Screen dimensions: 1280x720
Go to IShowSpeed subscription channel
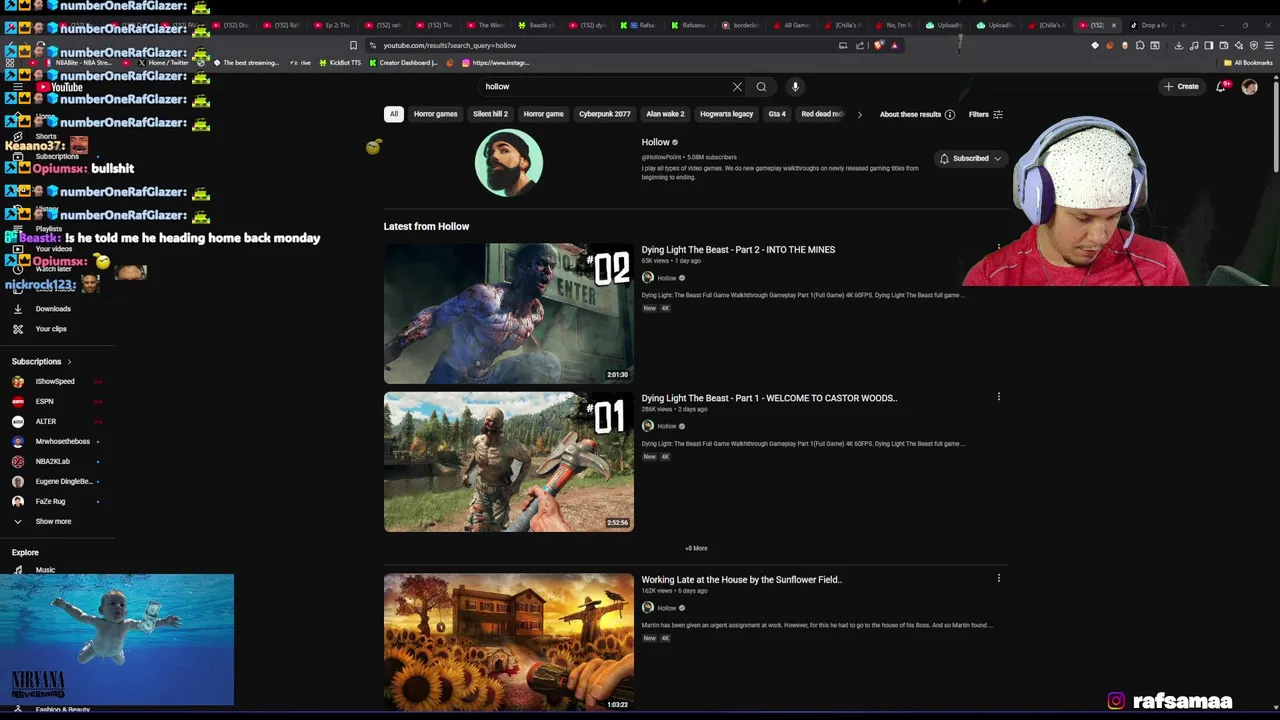point(55,381)
